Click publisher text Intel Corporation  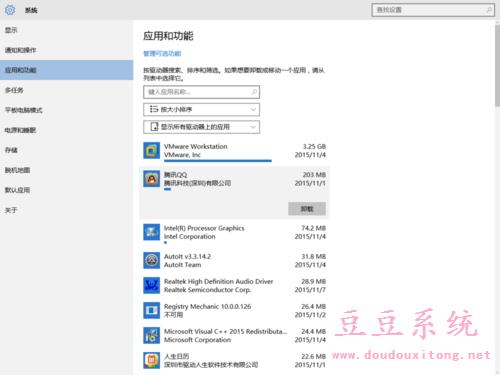[190, 236]
